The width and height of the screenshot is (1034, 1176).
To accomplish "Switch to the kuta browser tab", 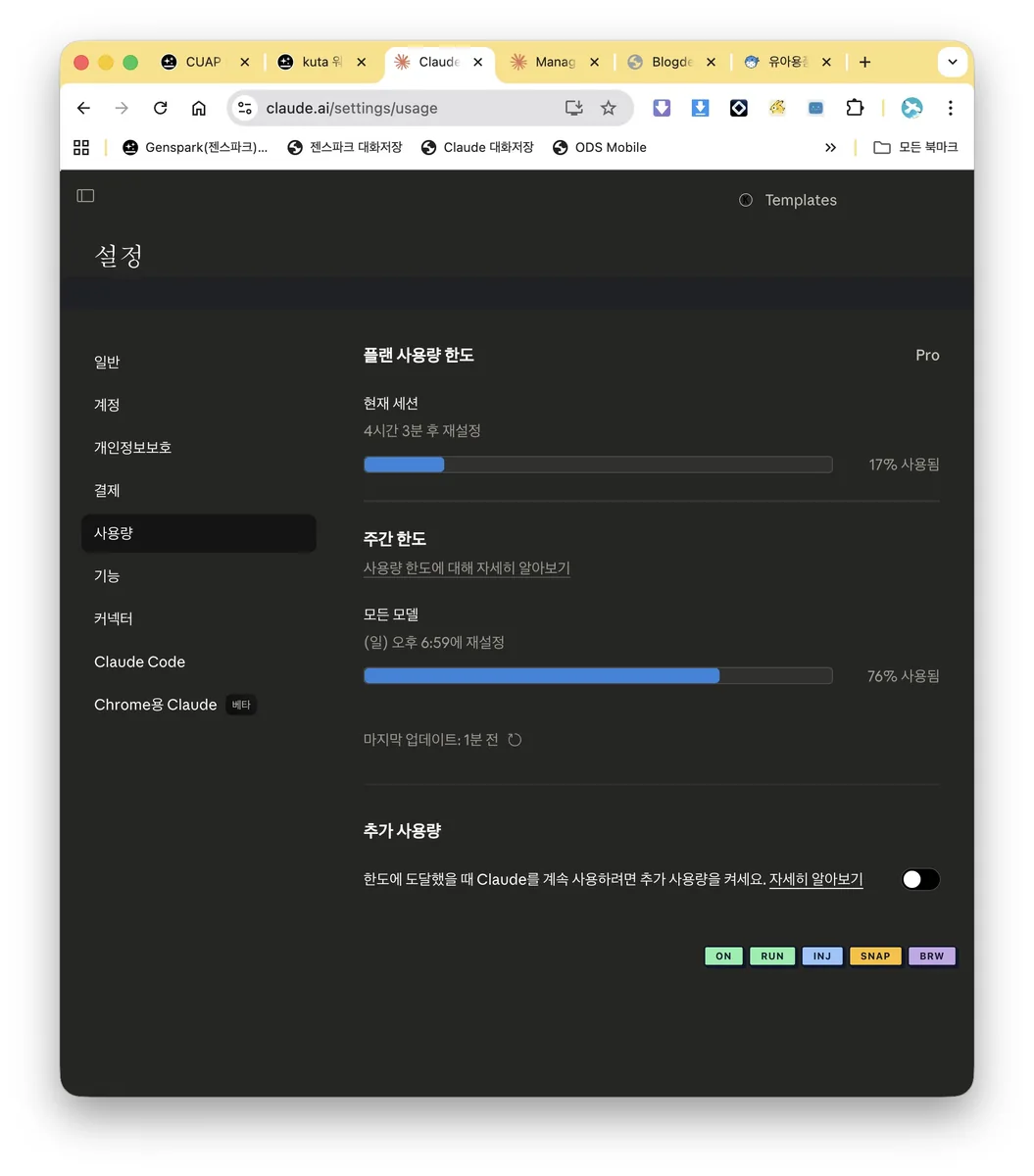I will (x=322, y=62).
